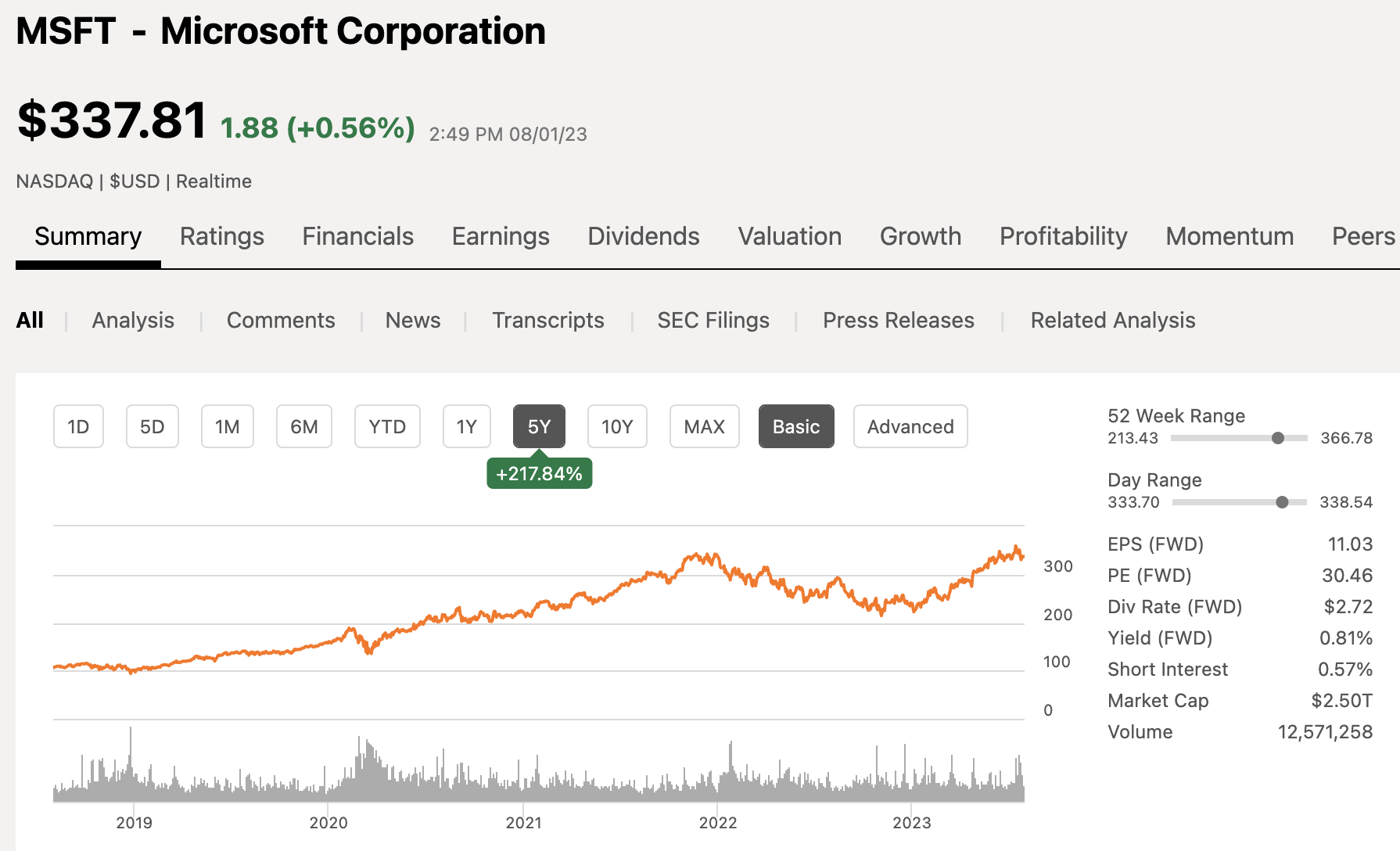This screenshot has width=1400, height=851.
Task: Click the day low 333.70
Action: (1133, 502)
